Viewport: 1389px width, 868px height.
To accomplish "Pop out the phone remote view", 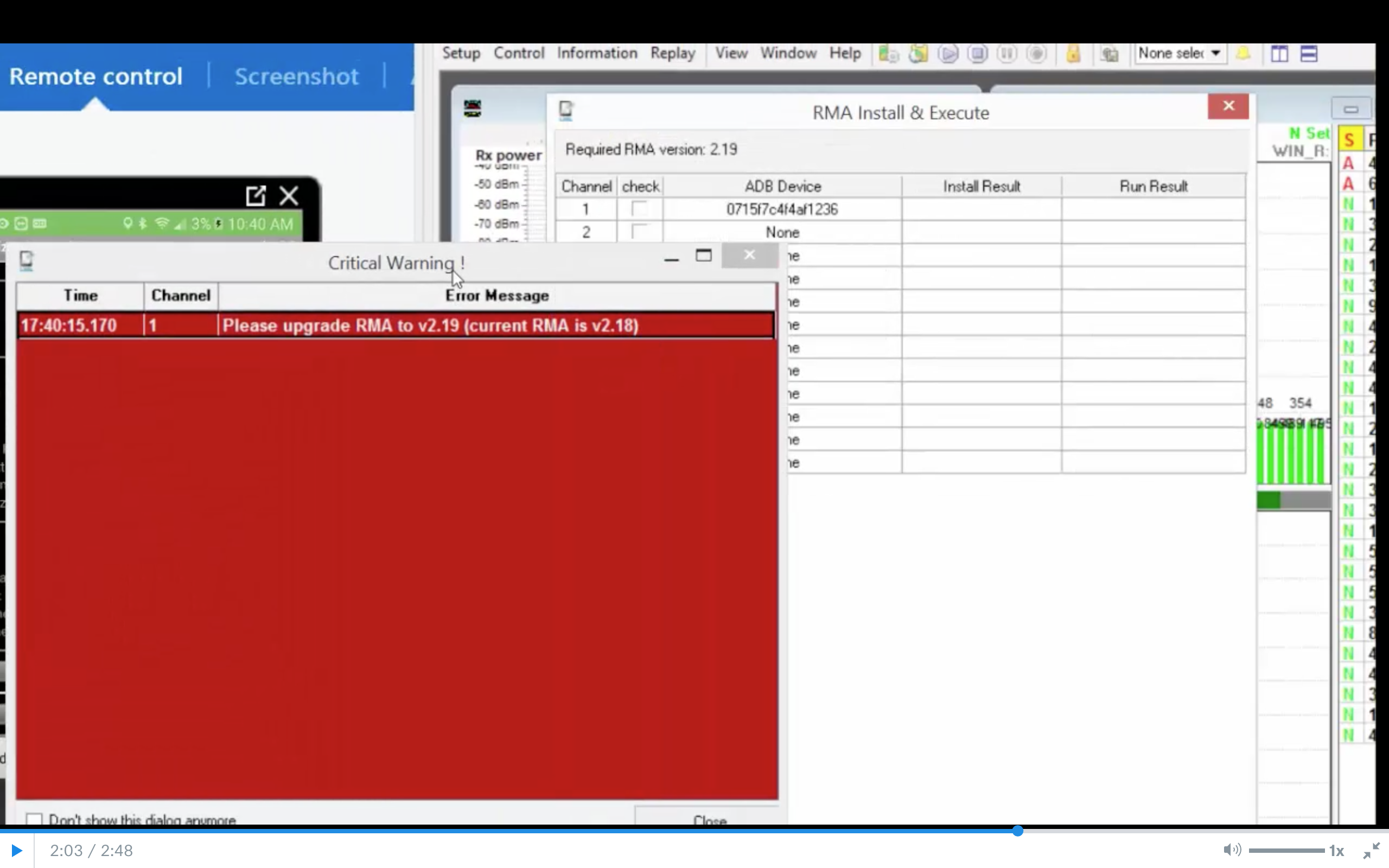I will point(256,196).
